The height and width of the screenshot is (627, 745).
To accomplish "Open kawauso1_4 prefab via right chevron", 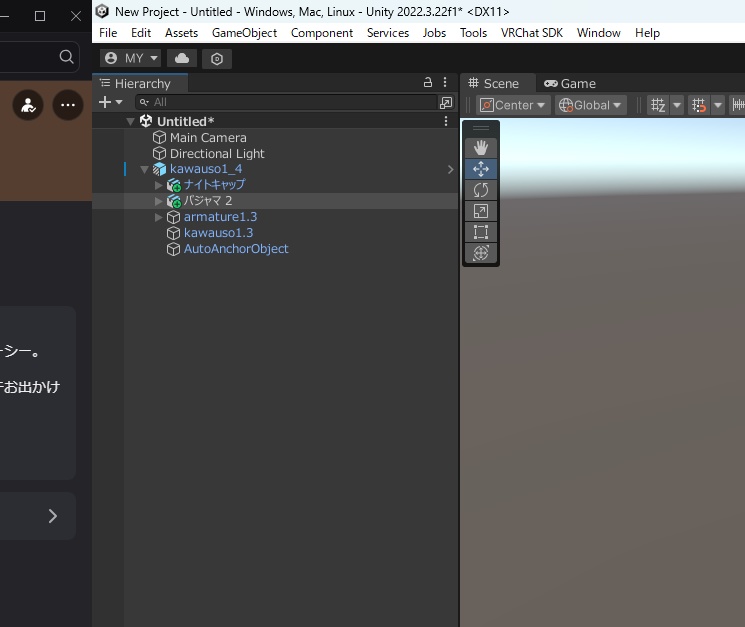I will (450, 169).
